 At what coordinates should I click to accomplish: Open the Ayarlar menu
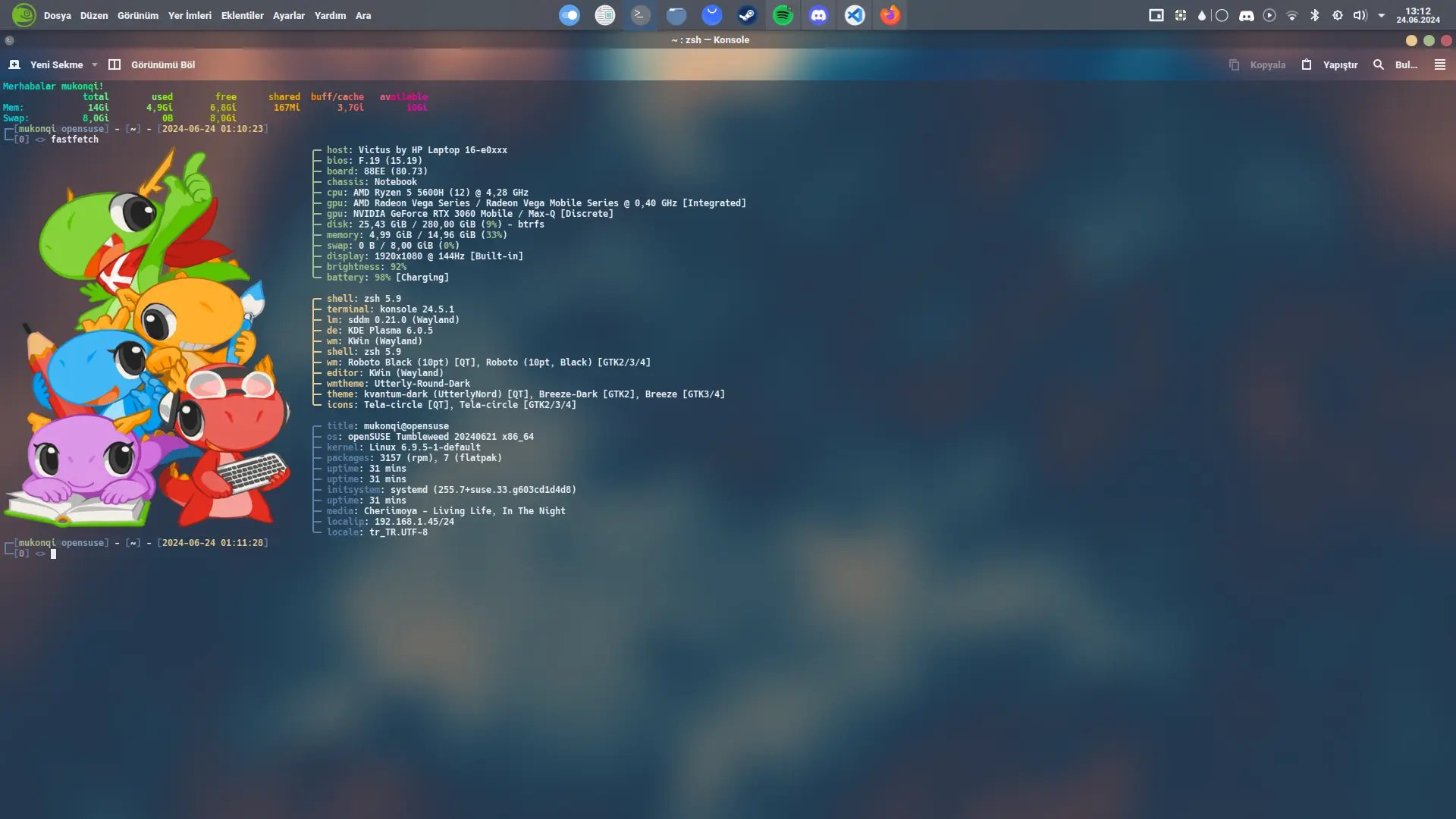[289, 15]
